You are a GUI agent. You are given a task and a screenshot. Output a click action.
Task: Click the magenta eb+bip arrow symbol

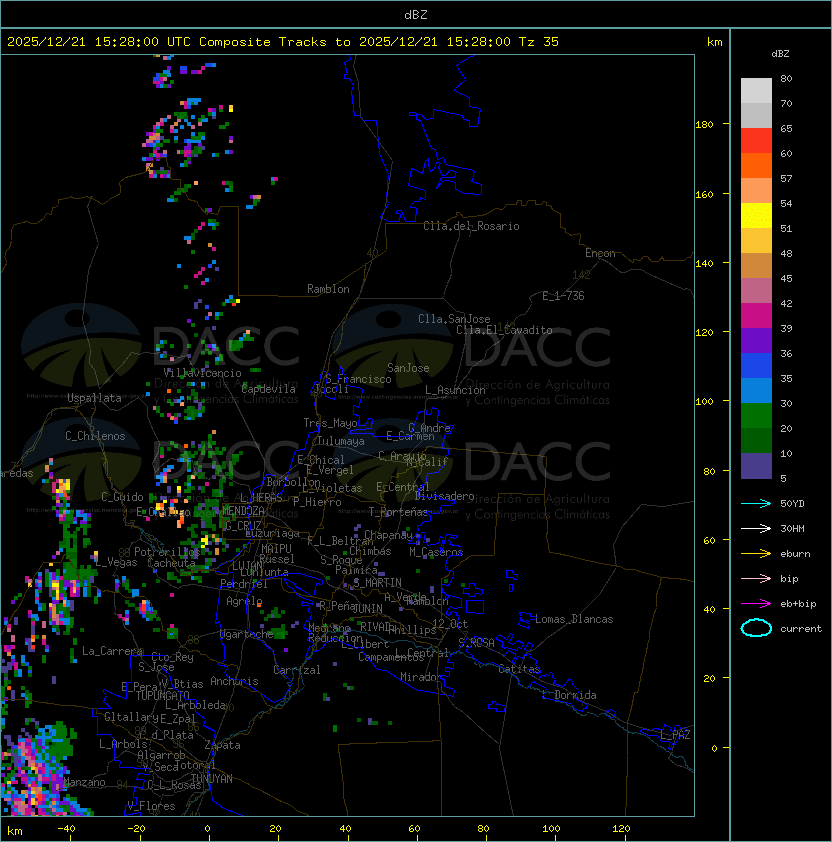click(x=756, y=604)
